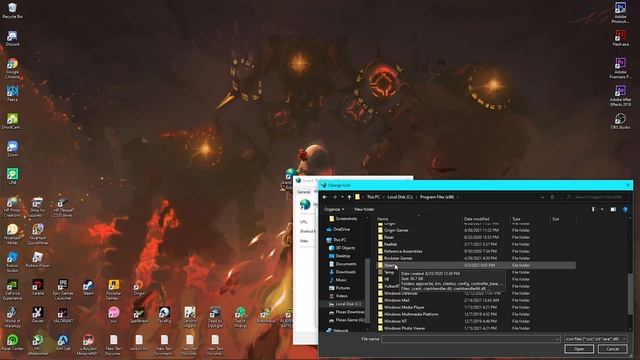Open recent locations dropdown arrow

click(x=342, y=197)
